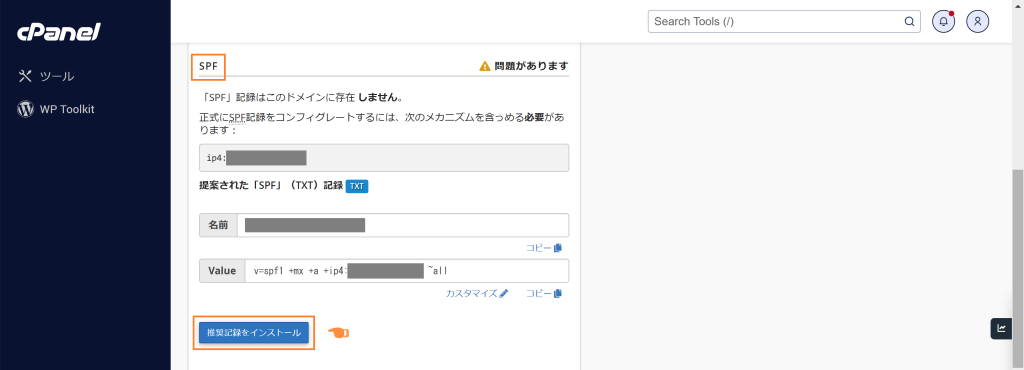The height and width of the screenshot is (370, 1024).
Task: Click the tools wrench icon in sidebar
Action: [25, 76]
